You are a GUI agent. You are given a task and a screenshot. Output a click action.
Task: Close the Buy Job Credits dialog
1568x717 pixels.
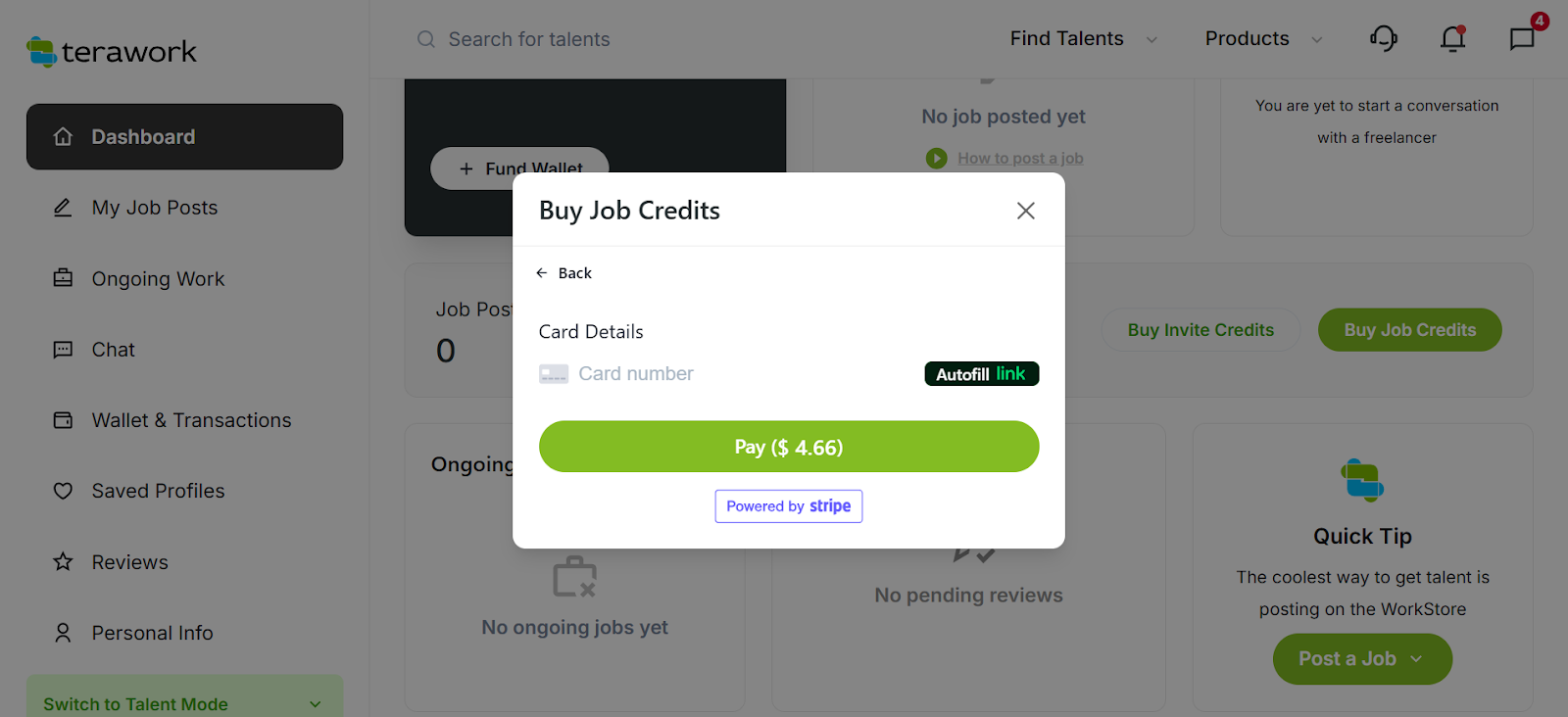(1025, 211)
